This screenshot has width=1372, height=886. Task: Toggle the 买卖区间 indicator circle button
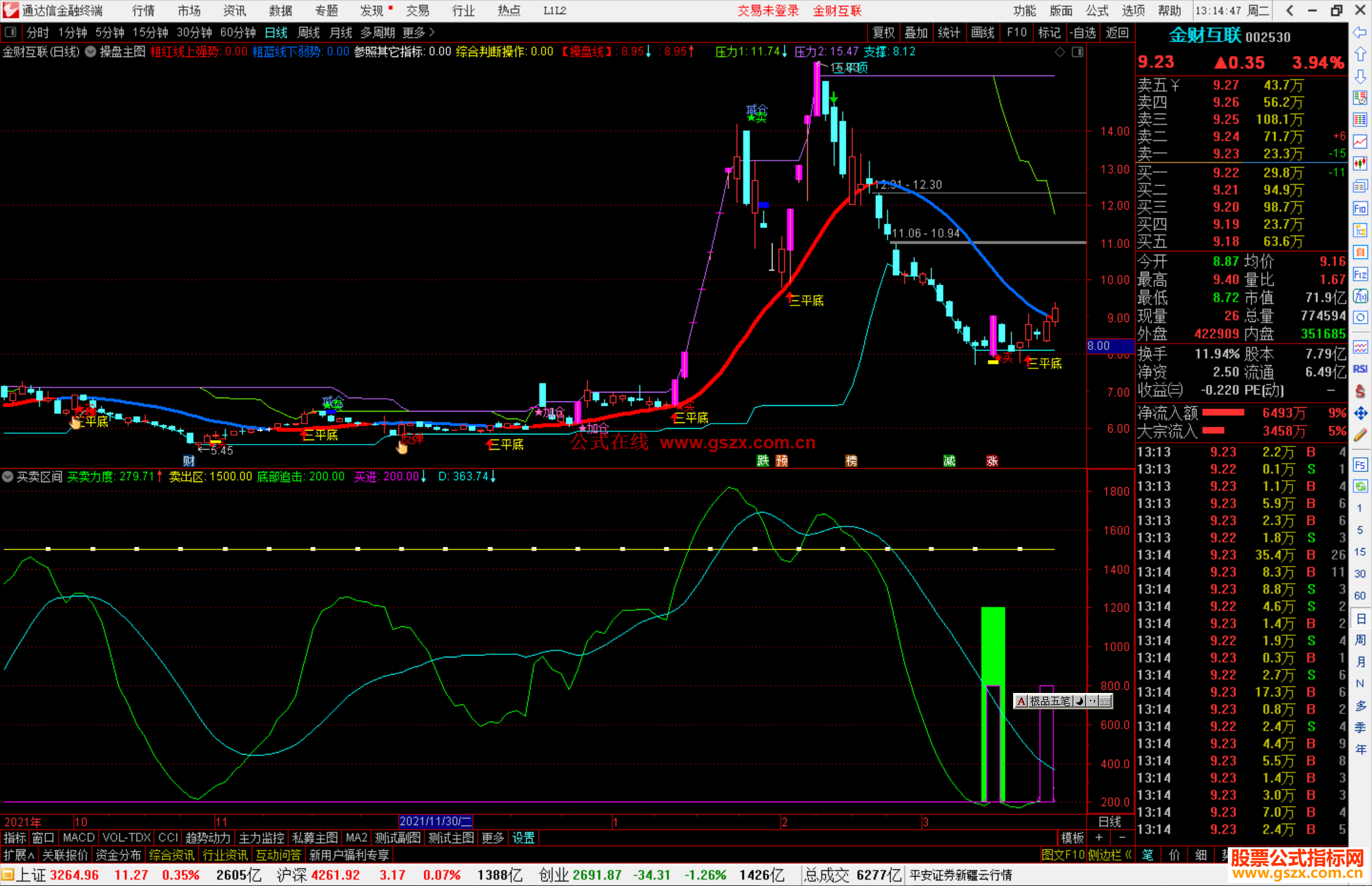point(8,476)
